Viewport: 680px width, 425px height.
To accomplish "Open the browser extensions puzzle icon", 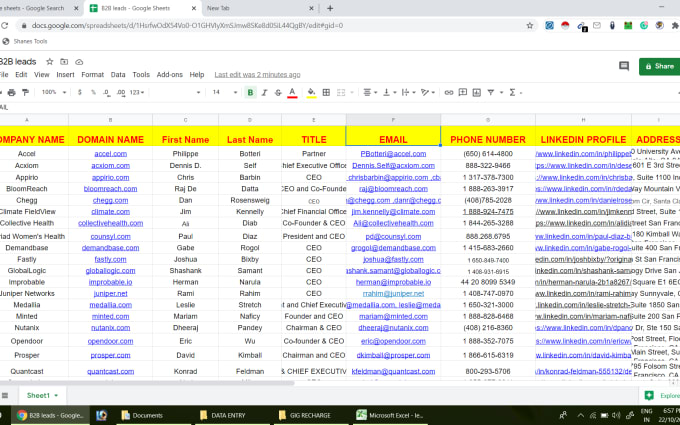I will pyautogui.click(x=675, y=26).
